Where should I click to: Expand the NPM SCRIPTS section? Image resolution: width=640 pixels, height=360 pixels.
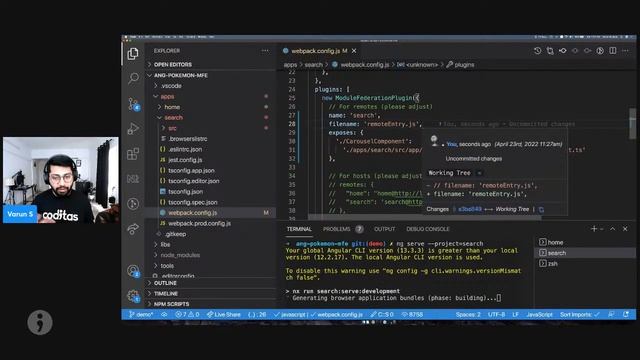[211, 304]
